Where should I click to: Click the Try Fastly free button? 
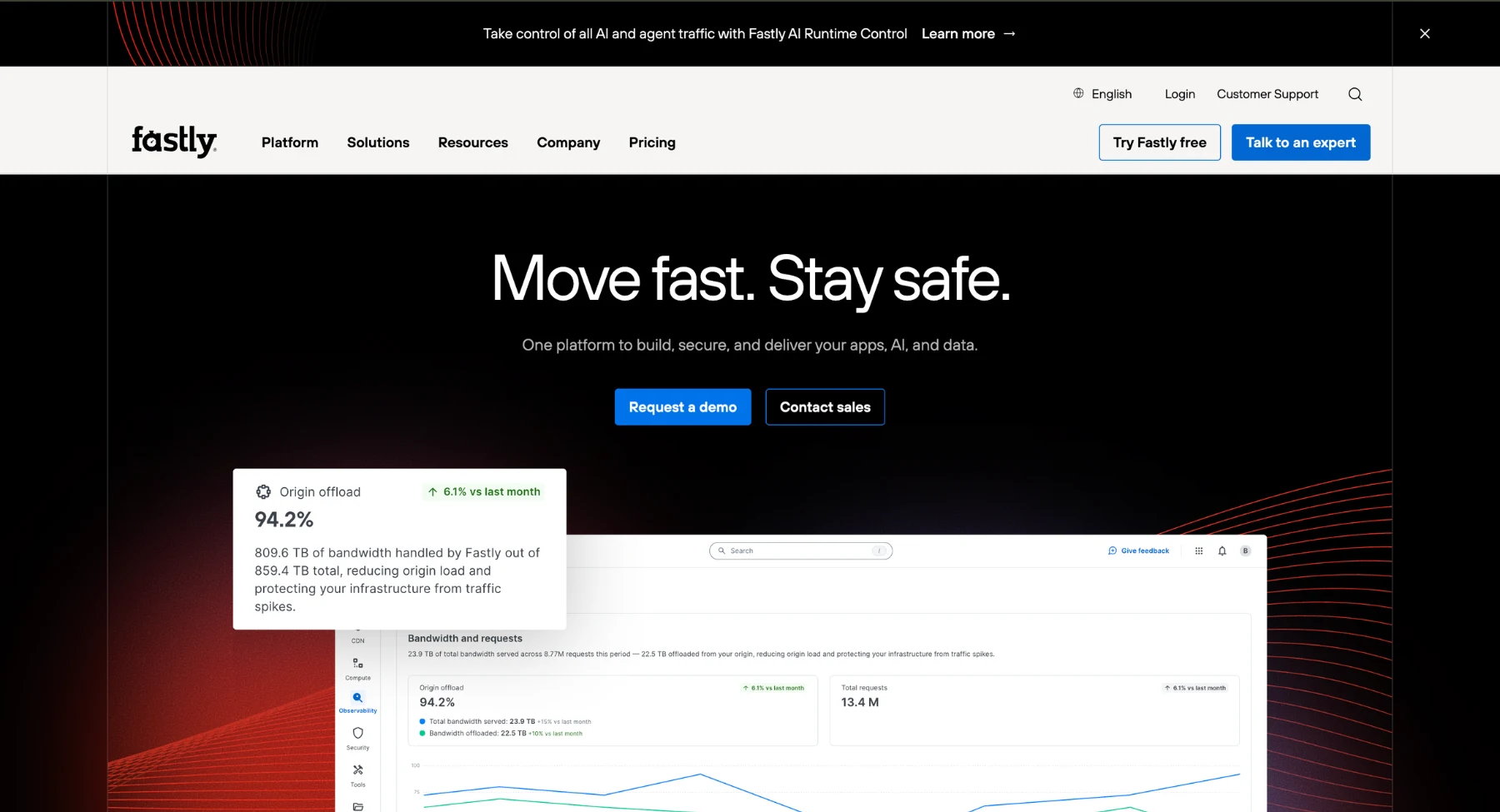1160,142
